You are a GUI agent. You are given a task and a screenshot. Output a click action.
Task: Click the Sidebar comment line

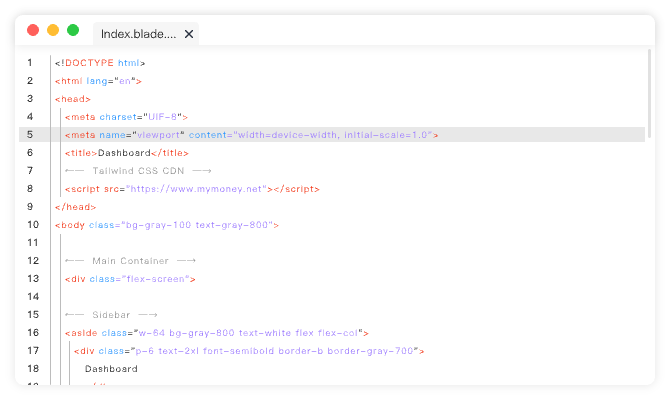(111, 315)
